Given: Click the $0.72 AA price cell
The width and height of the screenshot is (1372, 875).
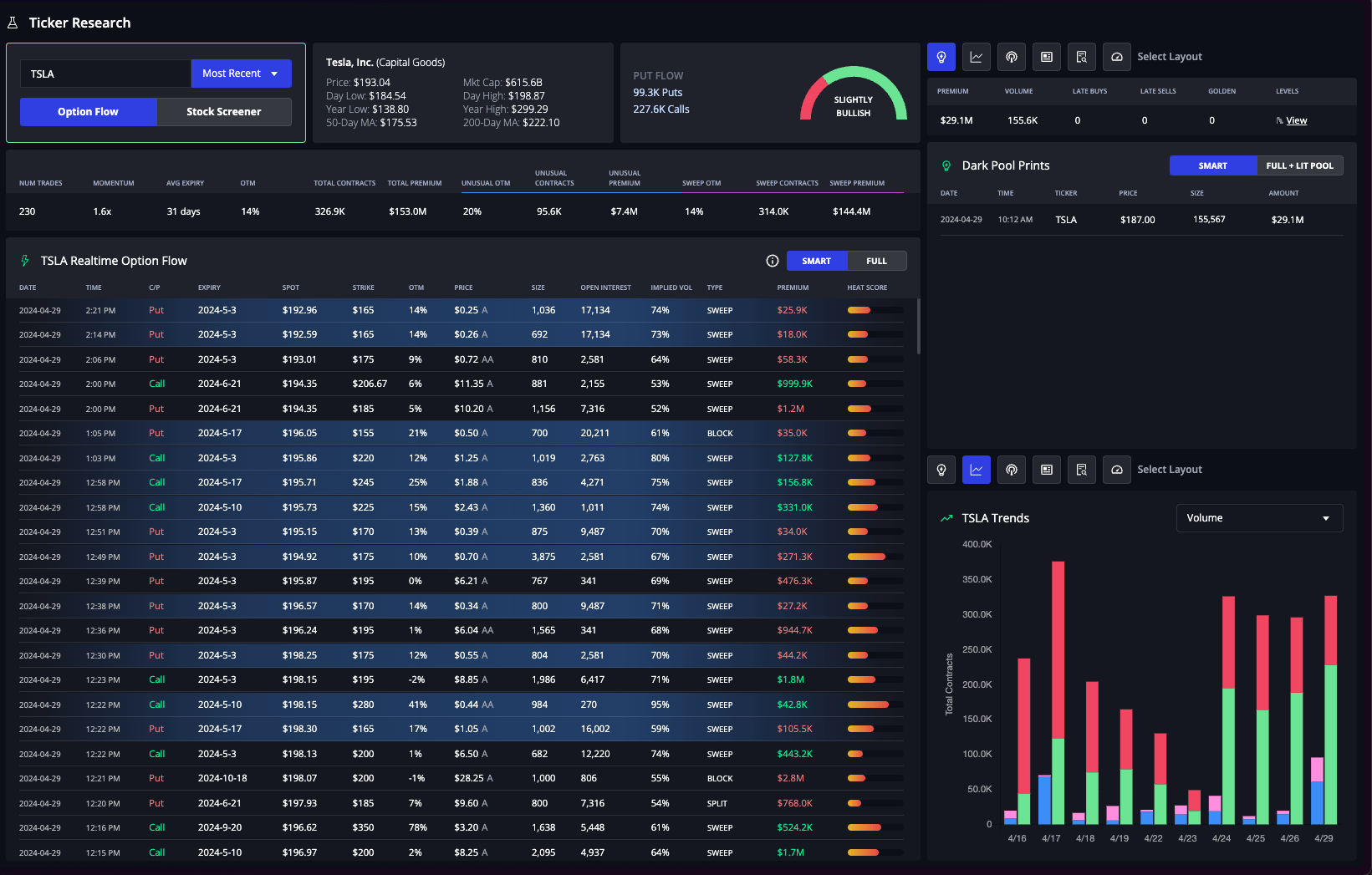Looking at the screenshot, I should [474, 359].
